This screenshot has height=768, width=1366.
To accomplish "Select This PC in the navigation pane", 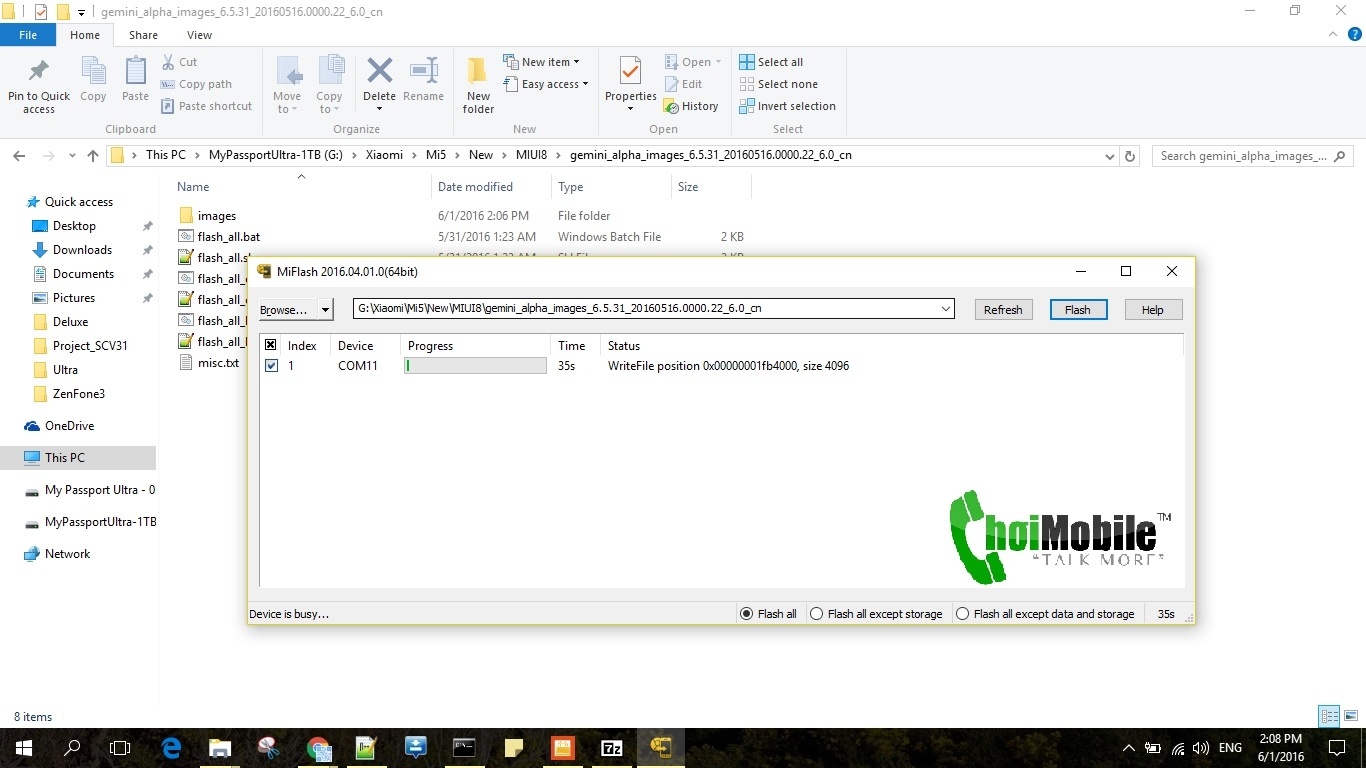I will (x=65, y=458).
